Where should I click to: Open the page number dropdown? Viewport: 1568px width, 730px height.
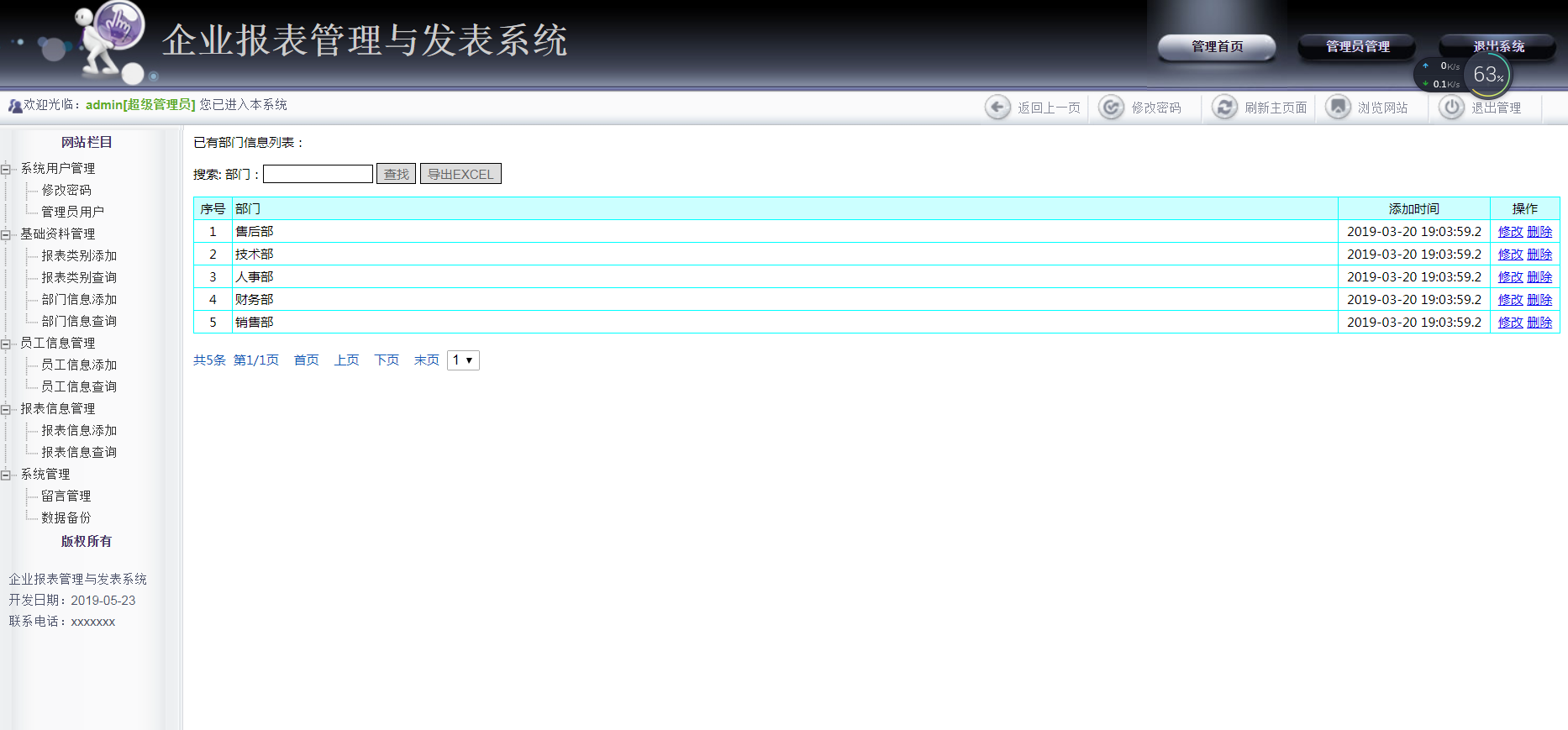click(x=463, y=360)
